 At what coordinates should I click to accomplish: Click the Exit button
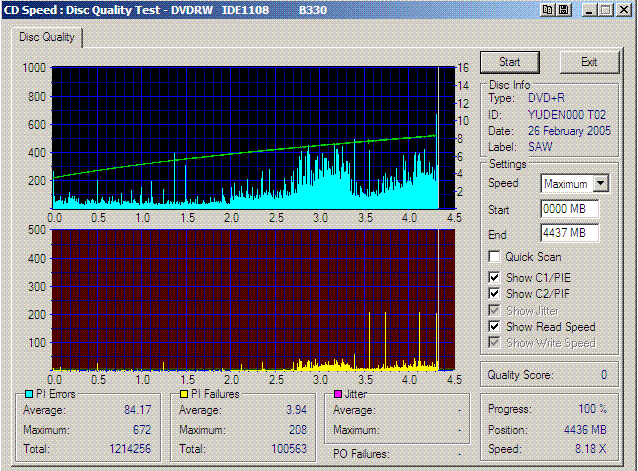click(589, 62)
